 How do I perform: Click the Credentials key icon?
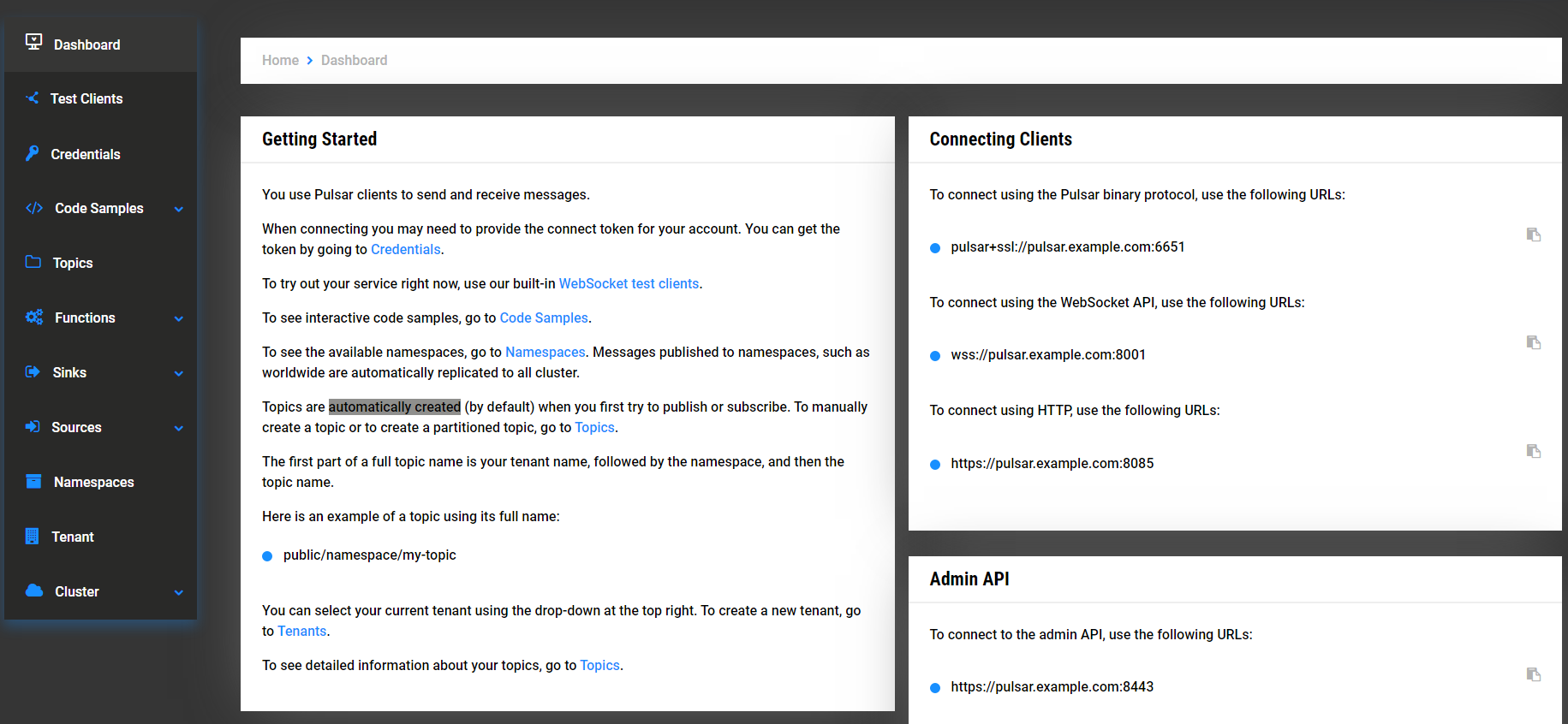[33, 153]
